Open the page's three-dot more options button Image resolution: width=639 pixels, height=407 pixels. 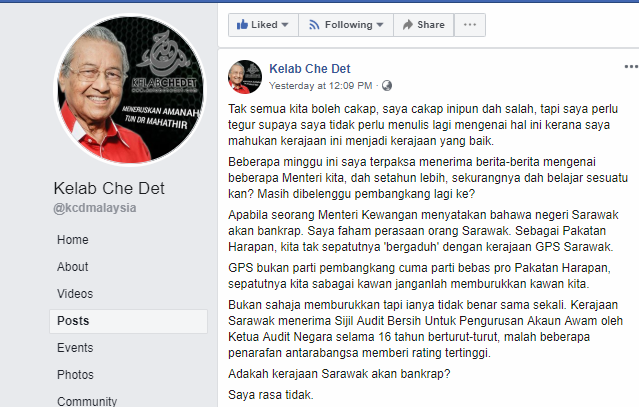470,25
